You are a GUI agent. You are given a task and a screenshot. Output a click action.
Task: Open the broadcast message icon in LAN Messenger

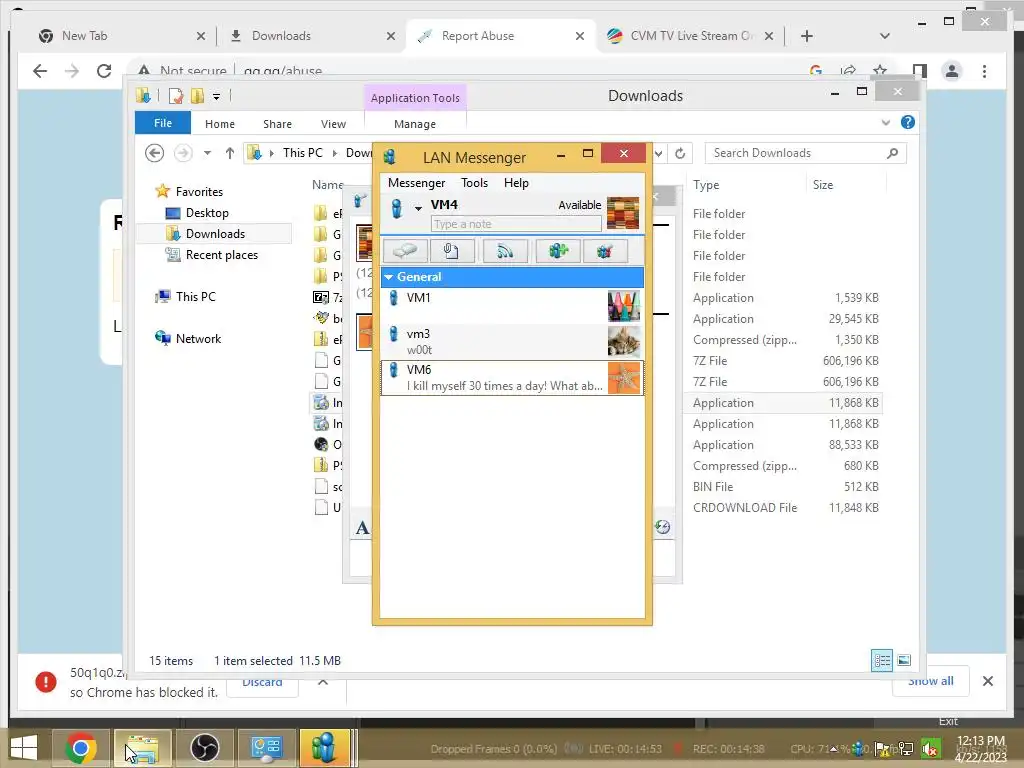tap(505, 251)
